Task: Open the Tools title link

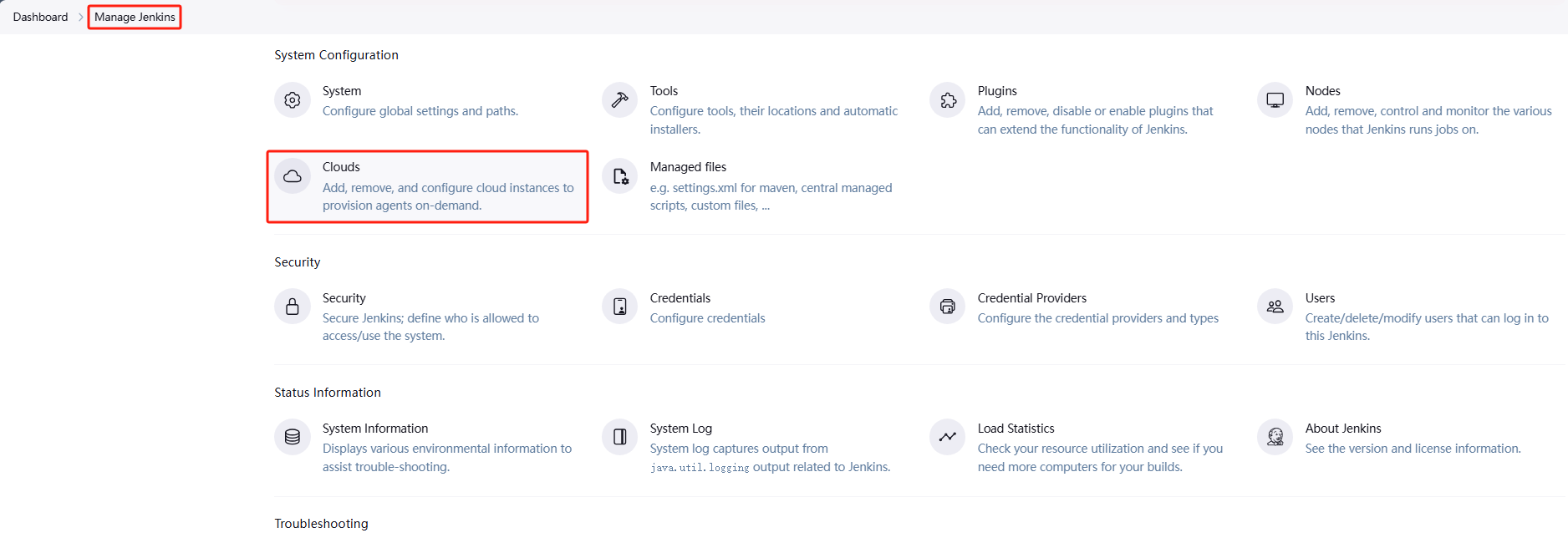Action: tap(664, 91)
